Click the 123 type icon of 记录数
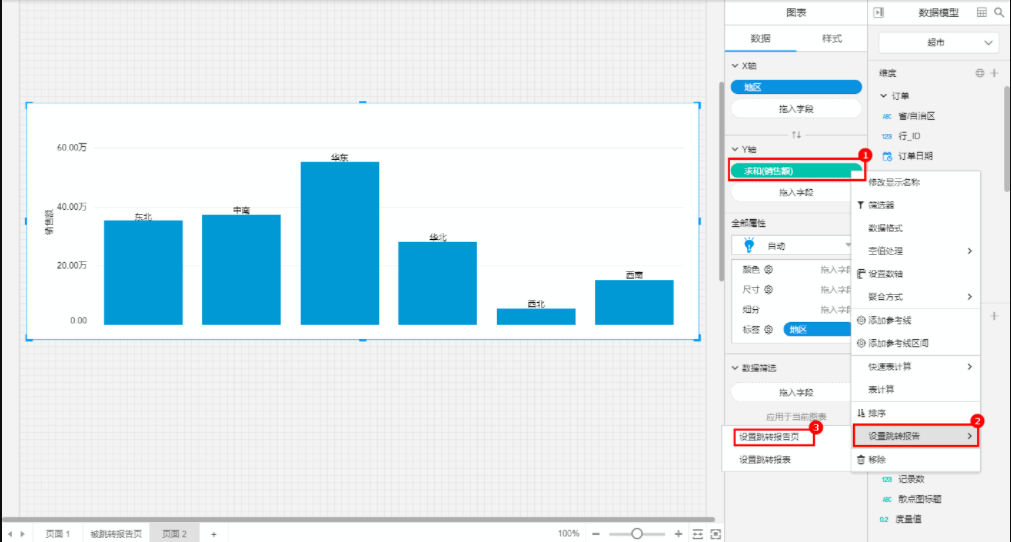Screen dimensions: 1011x542 (887, 479)
